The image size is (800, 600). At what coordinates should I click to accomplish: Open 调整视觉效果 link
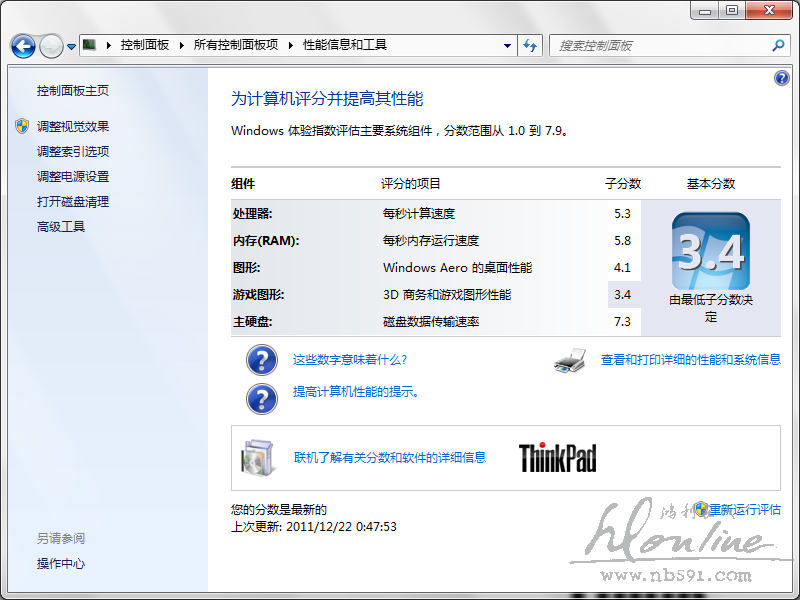(73, 127)
